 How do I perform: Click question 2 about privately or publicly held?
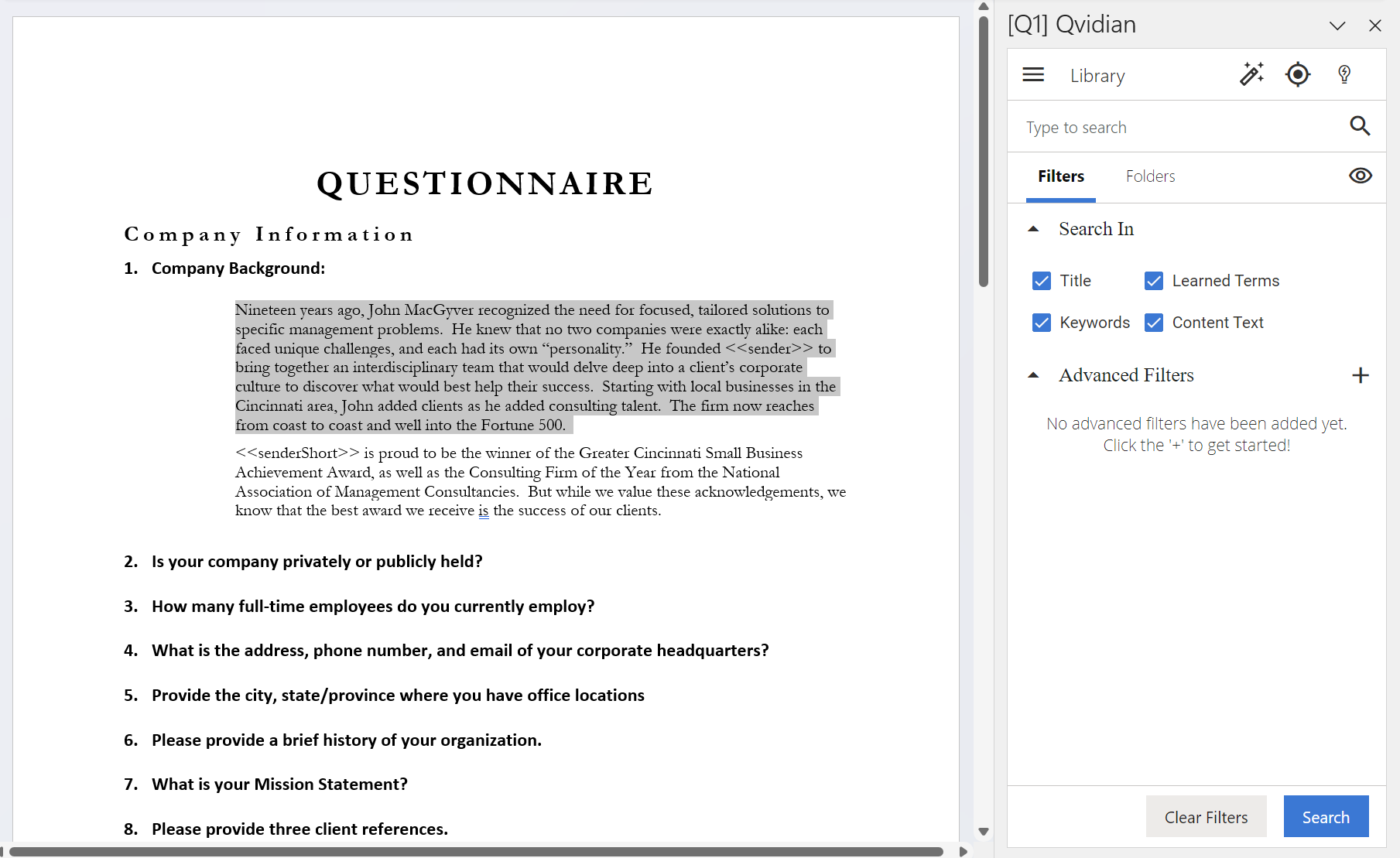(317, 562)
